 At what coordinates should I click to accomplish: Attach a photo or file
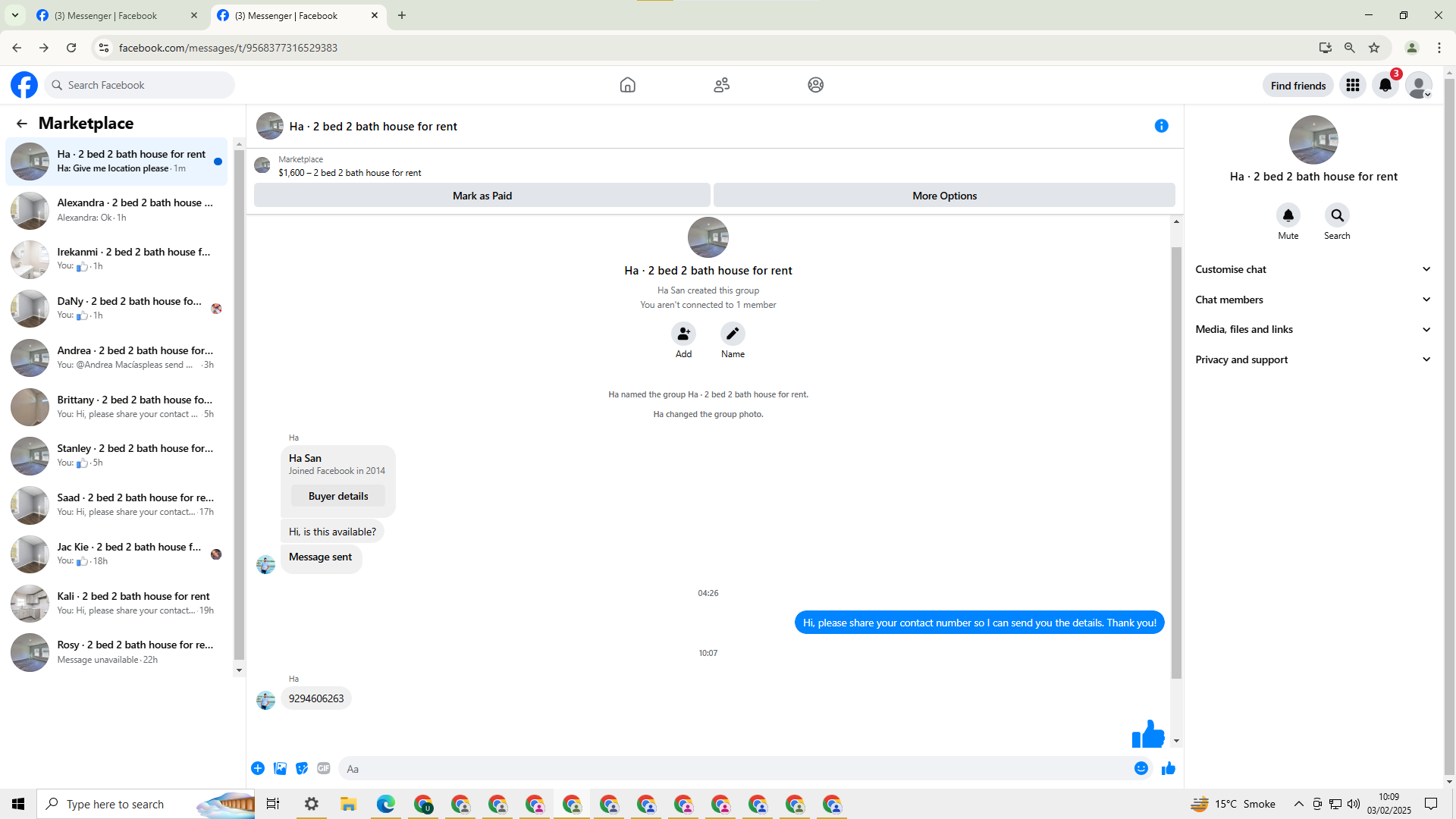[x=281, y=768]
